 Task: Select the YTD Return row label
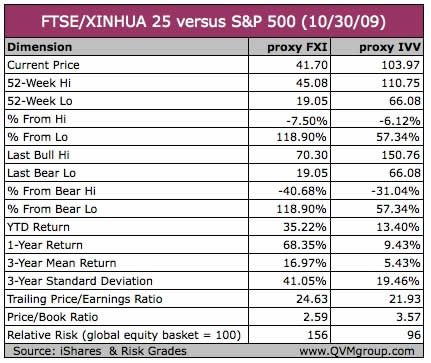(38, 227)
